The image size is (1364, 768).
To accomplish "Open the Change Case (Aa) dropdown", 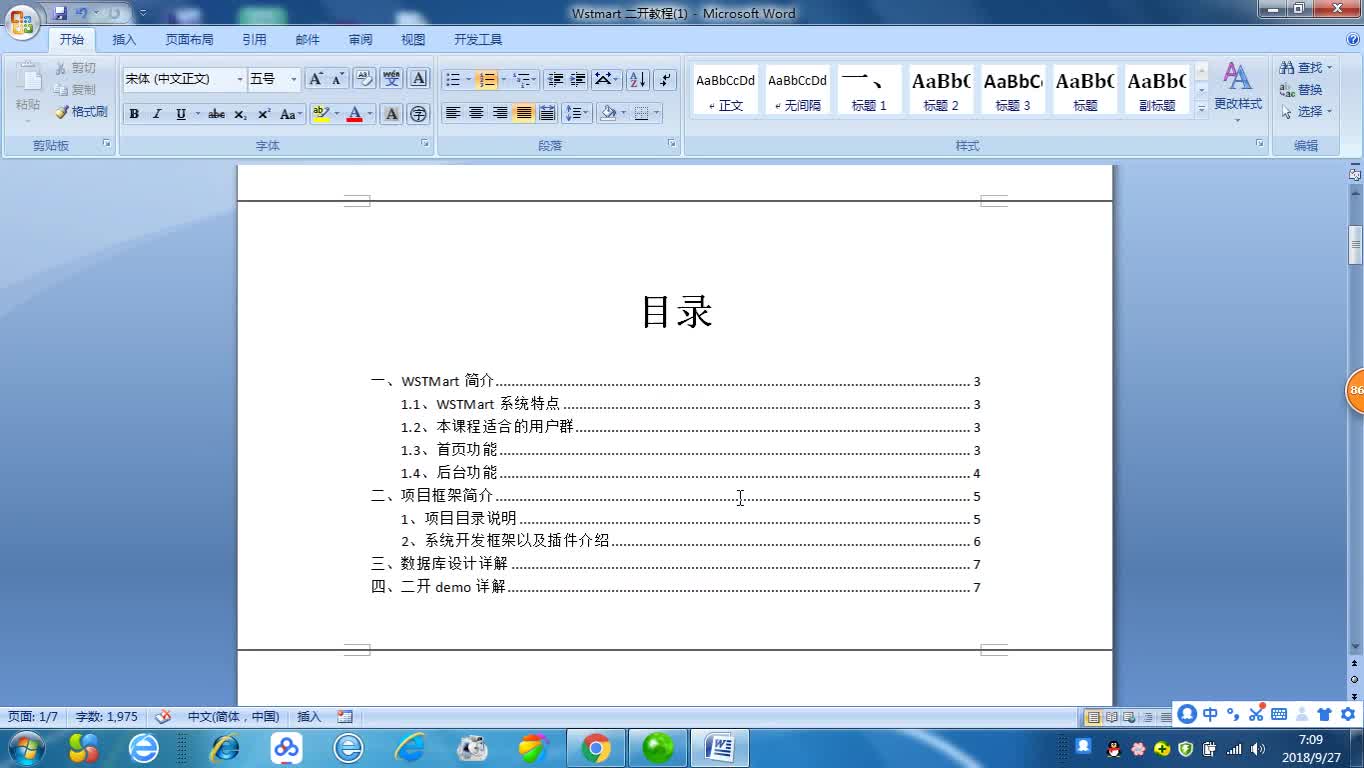I will (290, 114).
